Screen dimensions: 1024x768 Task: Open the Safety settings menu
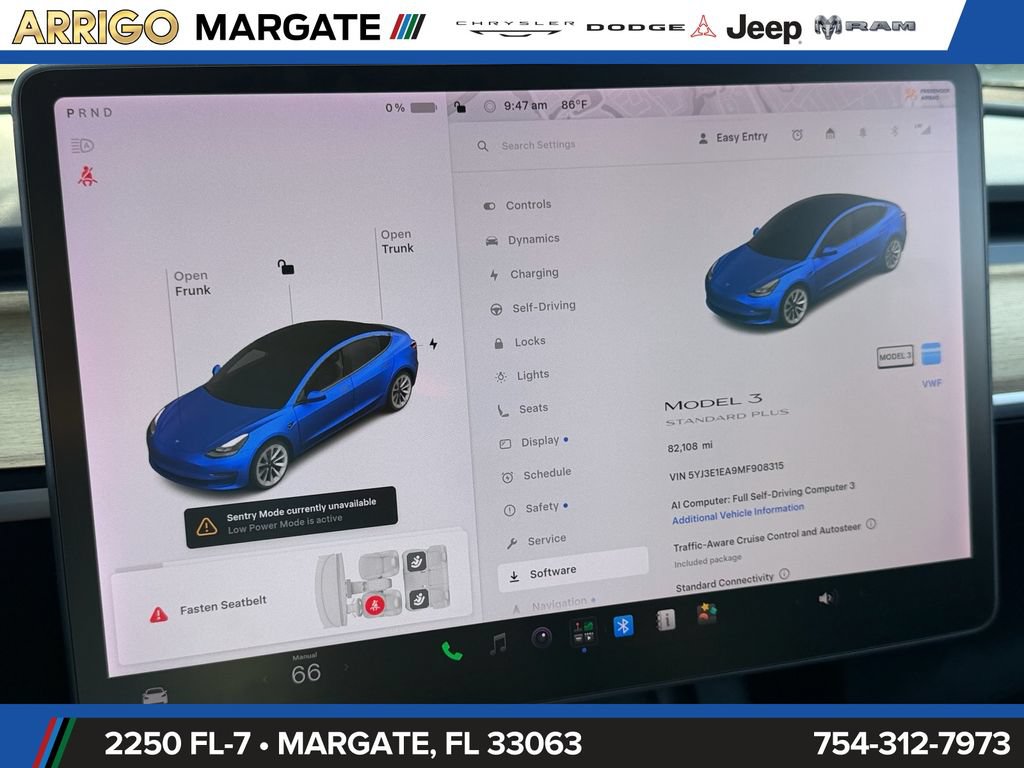pos(535,507)
